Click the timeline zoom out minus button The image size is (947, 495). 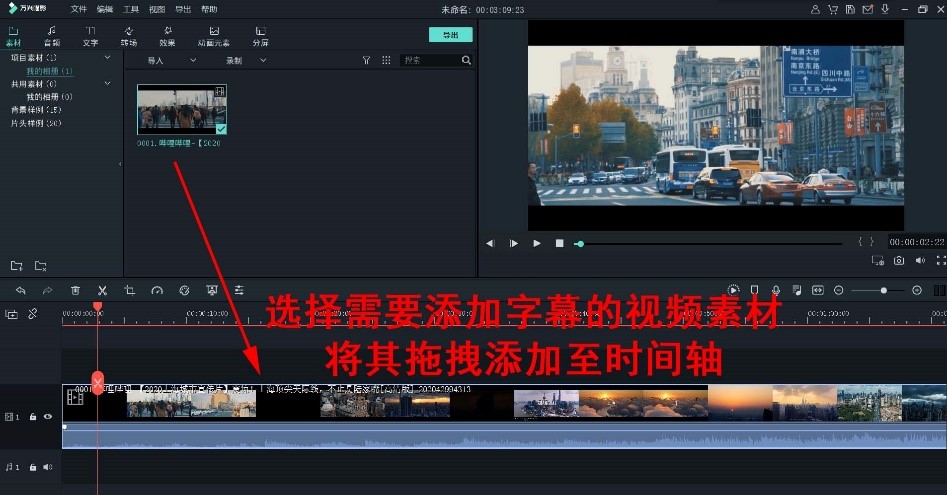coord(838,290)
